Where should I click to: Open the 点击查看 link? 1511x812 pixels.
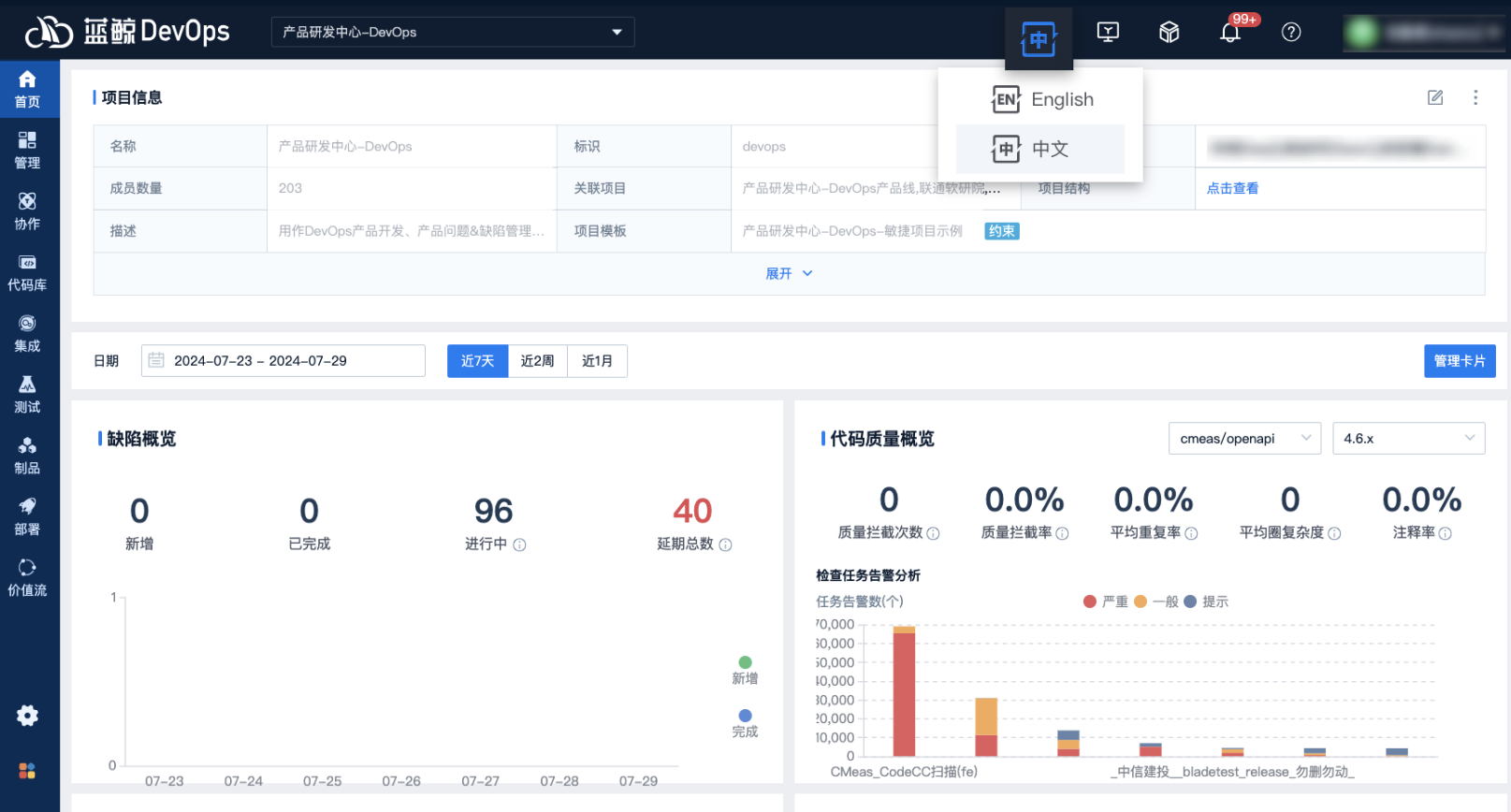pyautogui.click(x=1232, y=188)
